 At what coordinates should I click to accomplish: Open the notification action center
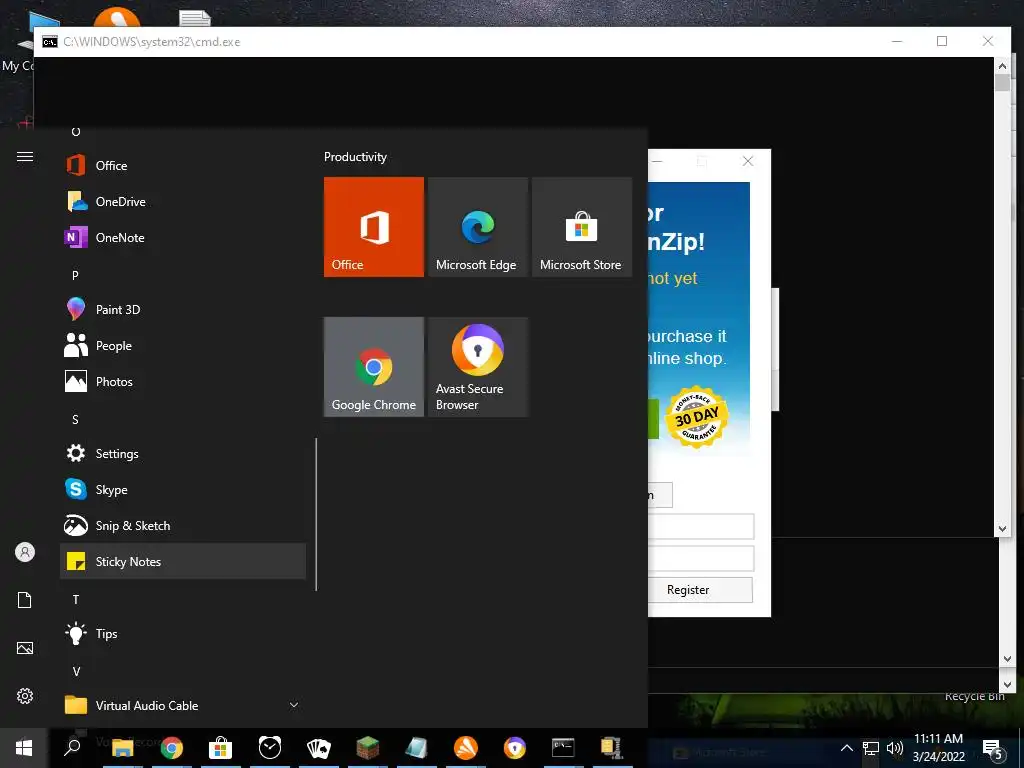click(x=993, y=748)
